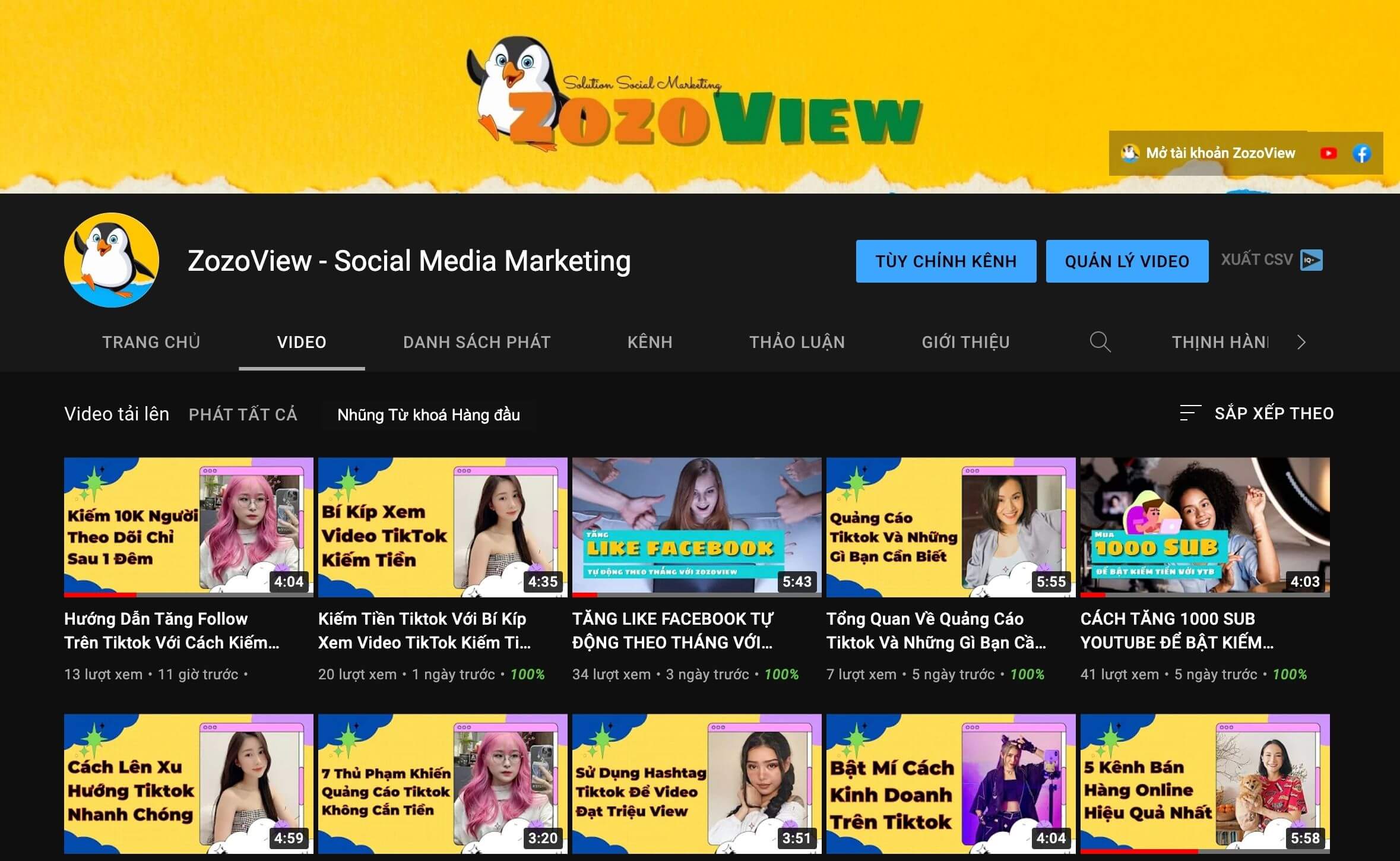Click PHÁT TẤT CẢ to play all
Viewport: 1400px width, 861px height.
pos(243,414)
